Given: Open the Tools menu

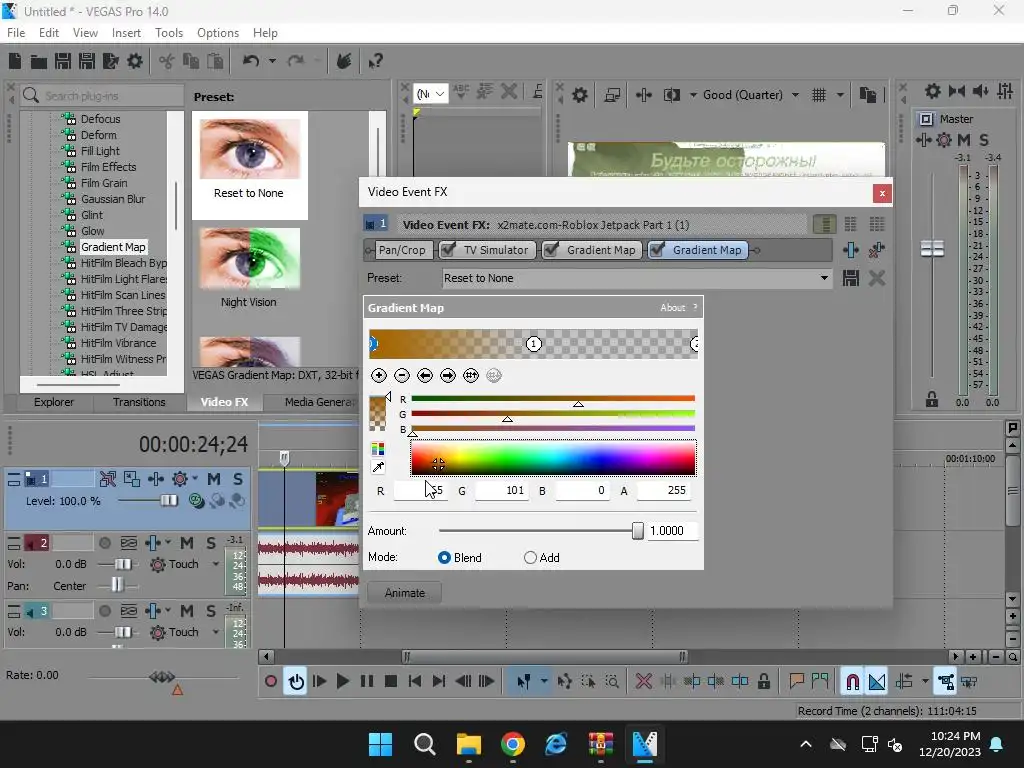Looking at the screenshot, I should [169, 33].
